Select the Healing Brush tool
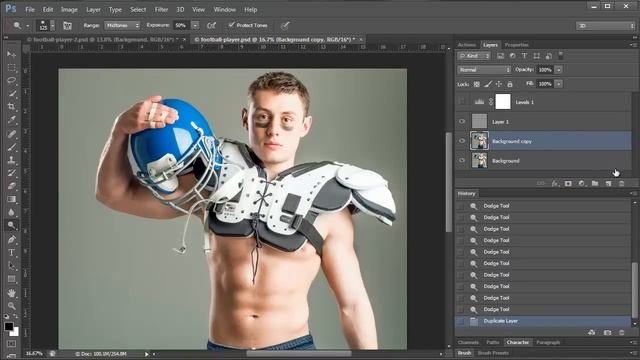The width and height of the screenshot is (640, 360). point(11,133)
